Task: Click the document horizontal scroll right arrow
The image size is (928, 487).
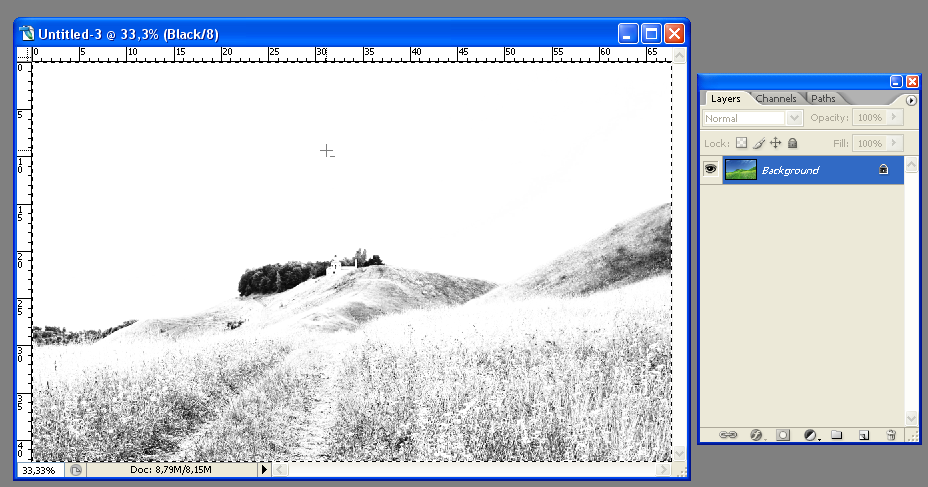Action: 665,470
